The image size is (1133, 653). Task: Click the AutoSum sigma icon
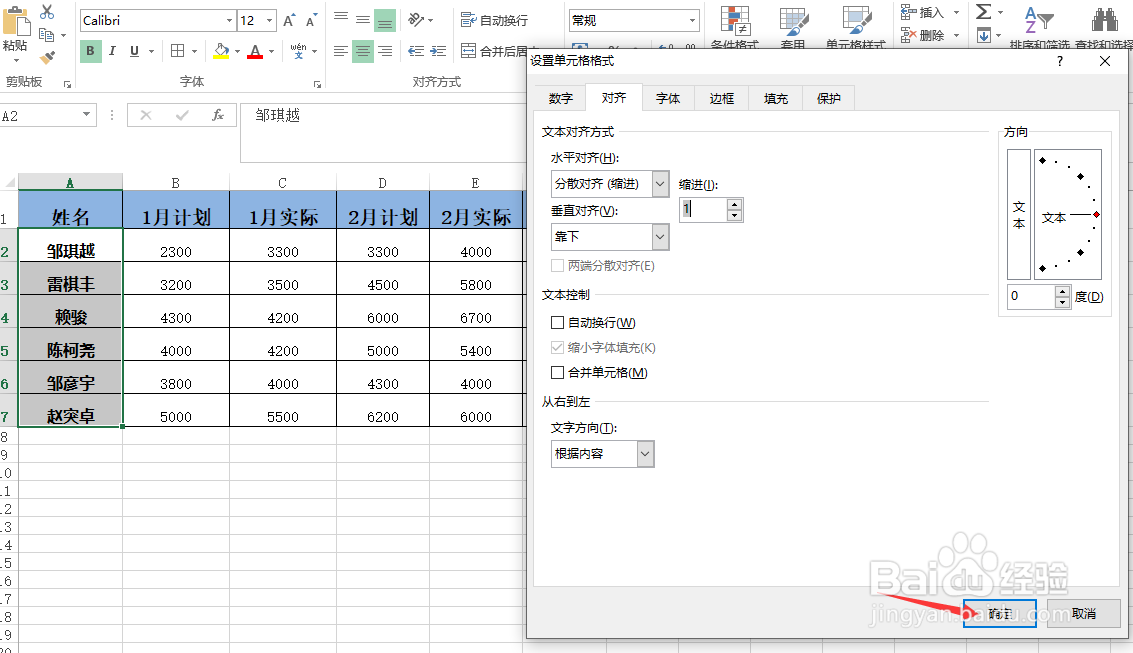(983, 12)
